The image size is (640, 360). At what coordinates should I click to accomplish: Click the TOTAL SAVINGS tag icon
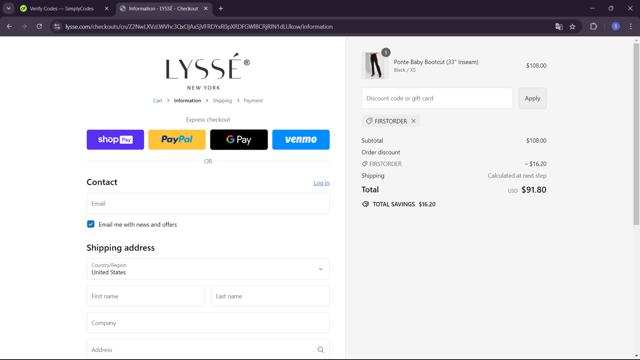[x=365, y=204]
